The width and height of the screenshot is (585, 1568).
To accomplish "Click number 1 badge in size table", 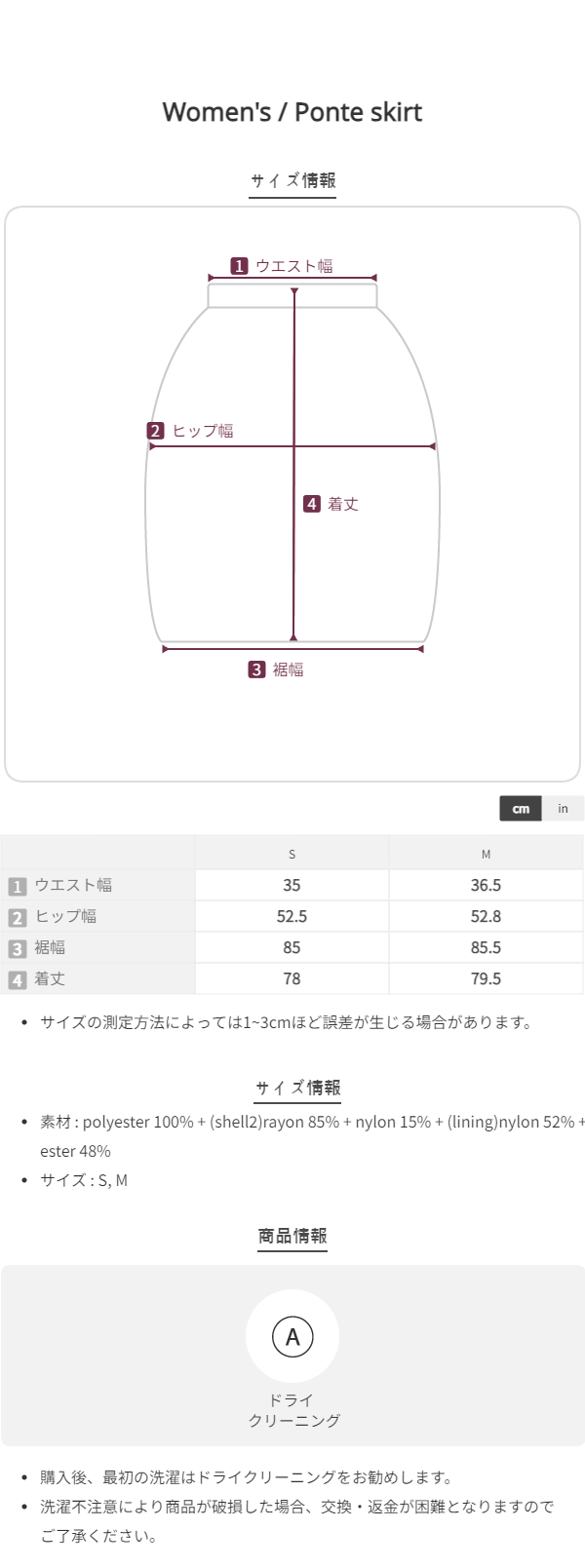I will point(17,886).
